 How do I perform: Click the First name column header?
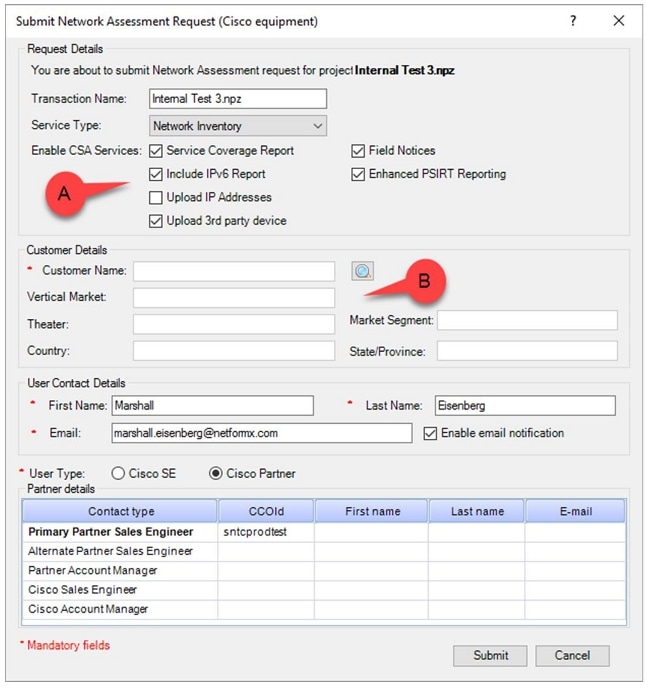click(372, 511)
